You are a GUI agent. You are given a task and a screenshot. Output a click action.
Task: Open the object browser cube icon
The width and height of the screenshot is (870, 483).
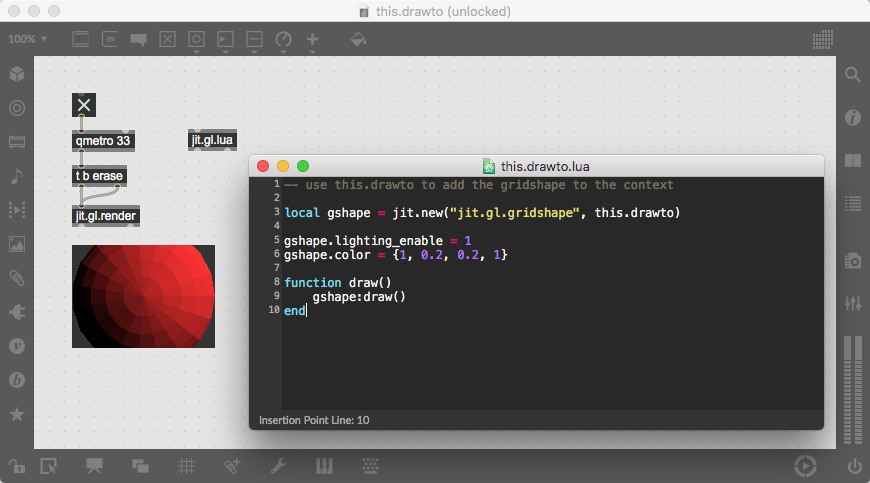(17, 74)
